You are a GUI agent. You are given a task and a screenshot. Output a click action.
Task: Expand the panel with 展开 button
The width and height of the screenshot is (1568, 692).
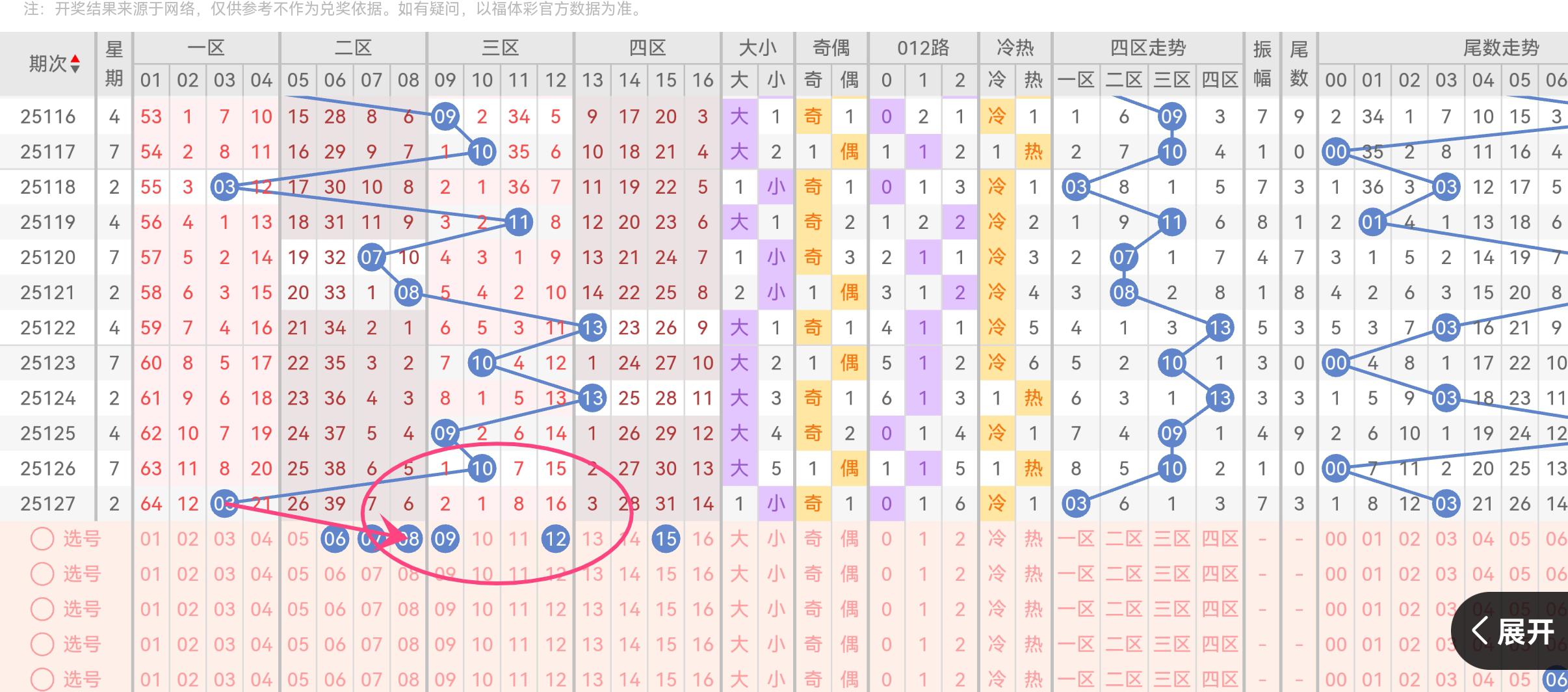pyautogui.click(x=1524, y=632)
